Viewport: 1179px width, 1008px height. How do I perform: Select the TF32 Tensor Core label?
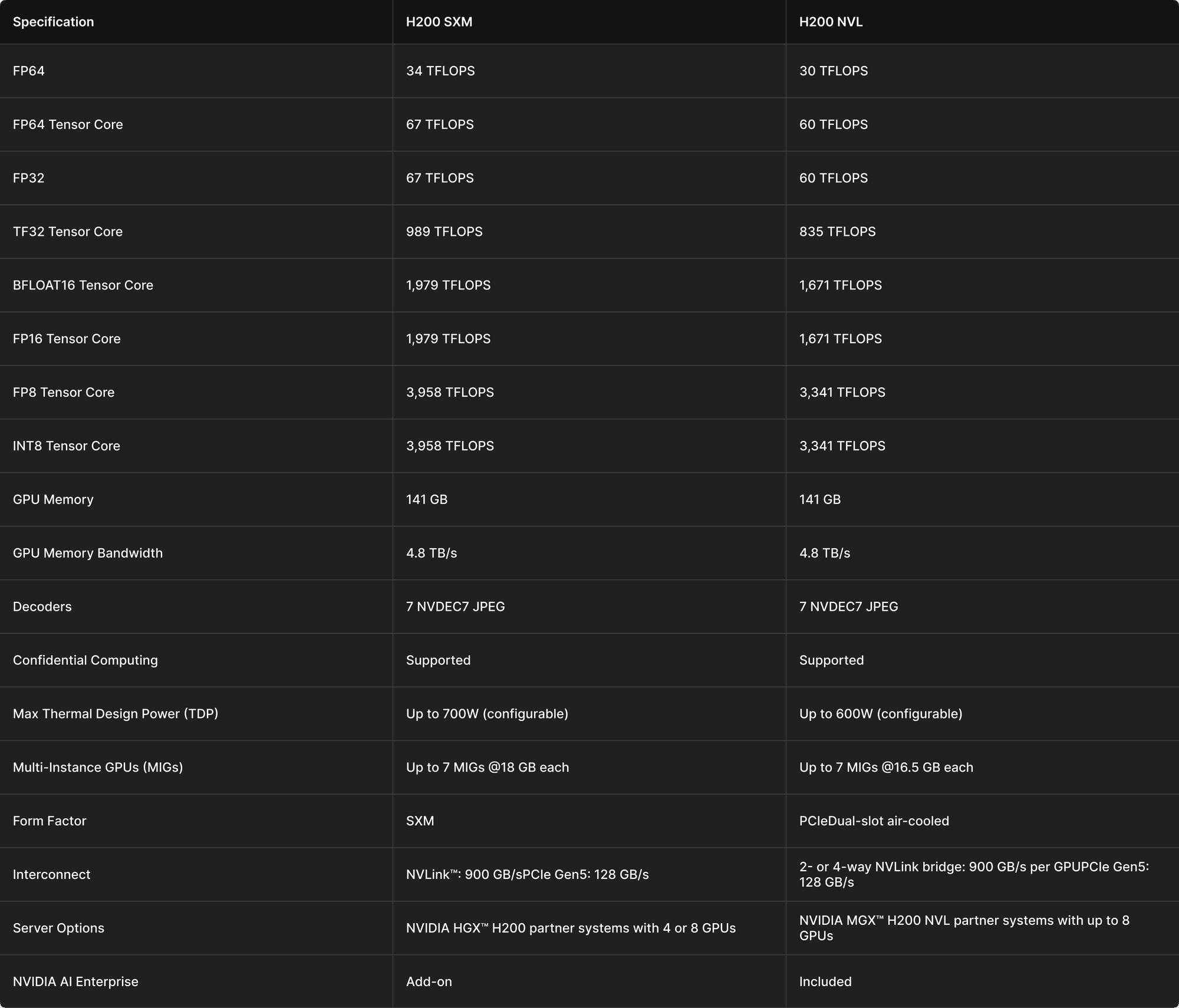(x=68, y=232)
